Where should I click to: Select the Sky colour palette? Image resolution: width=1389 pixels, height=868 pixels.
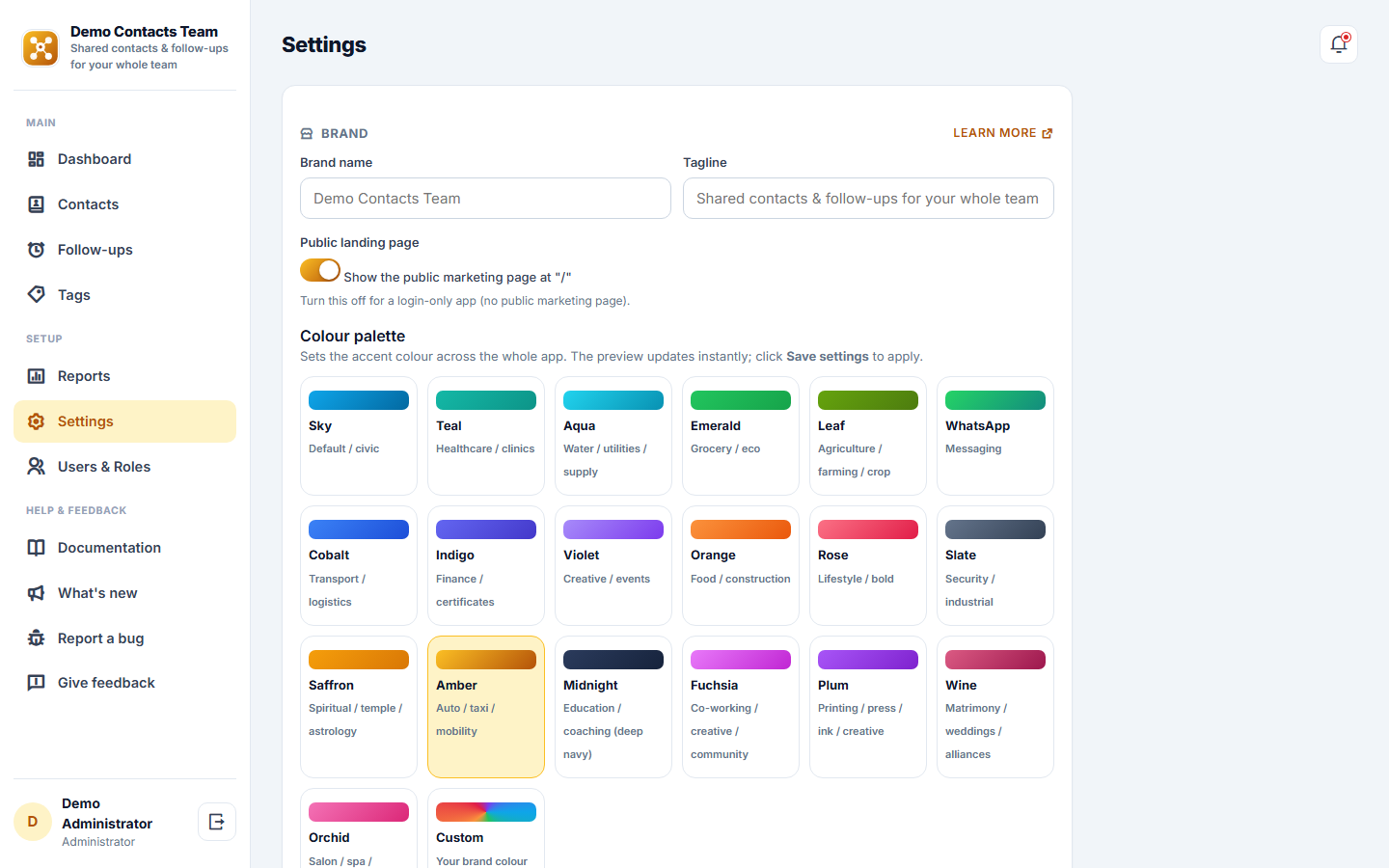coord(359,436)
